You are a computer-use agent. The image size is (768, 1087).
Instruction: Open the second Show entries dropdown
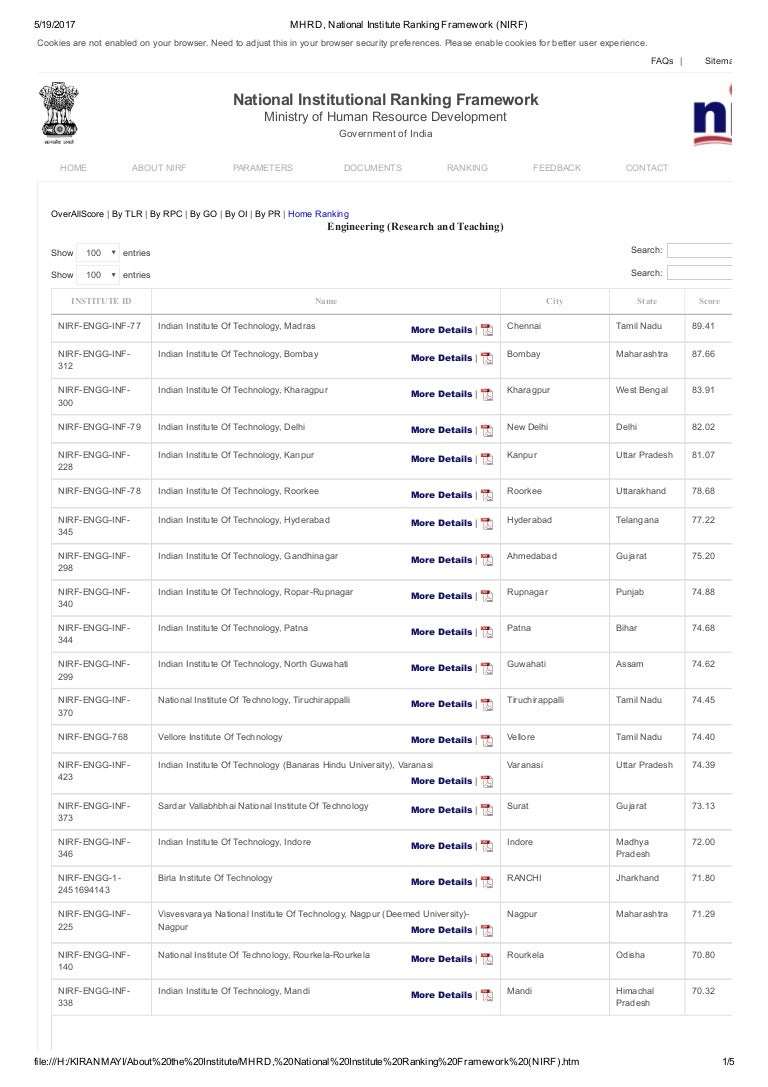click(x=99, y=275)
